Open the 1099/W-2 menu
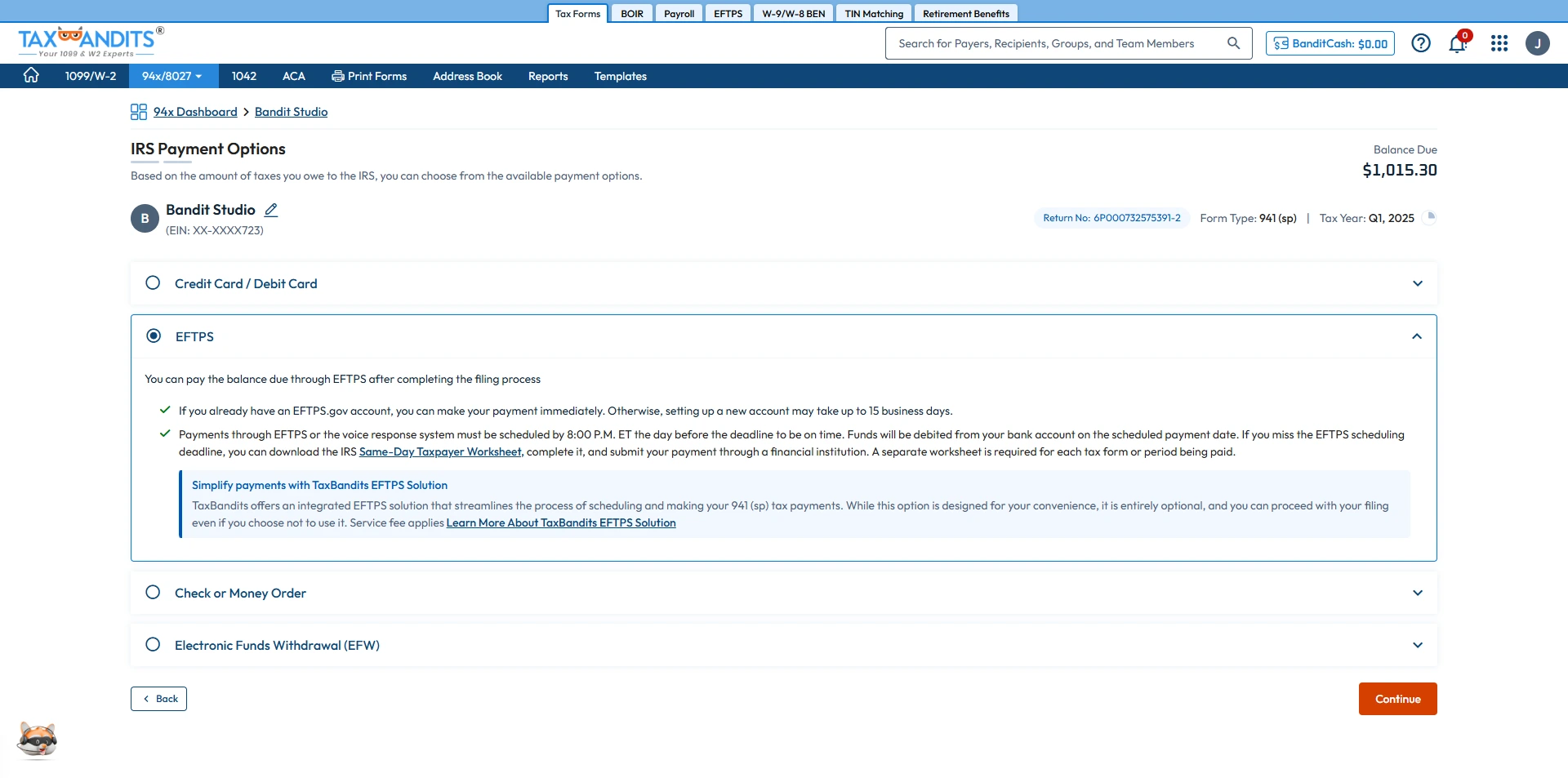 point(91,76)
